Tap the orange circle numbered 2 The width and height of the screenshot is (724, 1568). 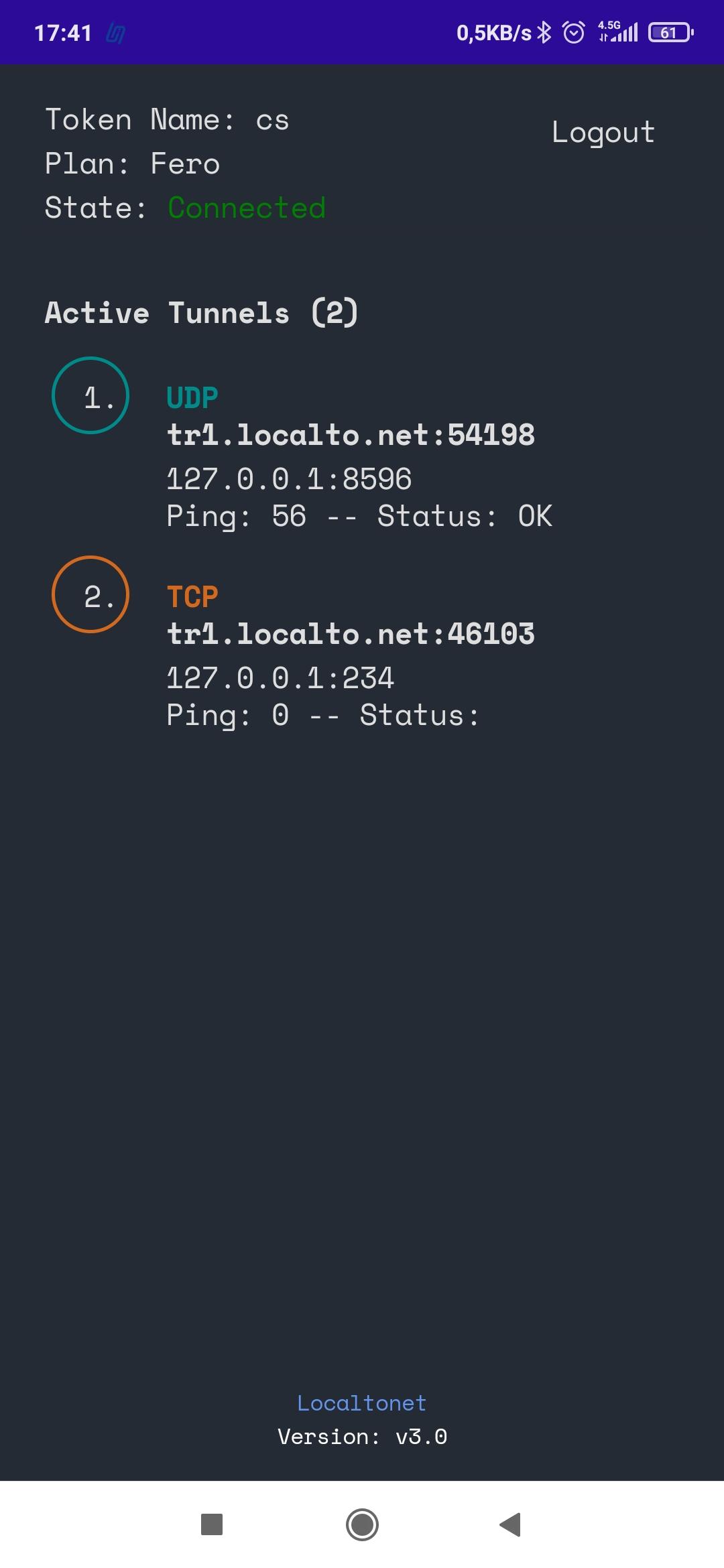tap(90, 594)
